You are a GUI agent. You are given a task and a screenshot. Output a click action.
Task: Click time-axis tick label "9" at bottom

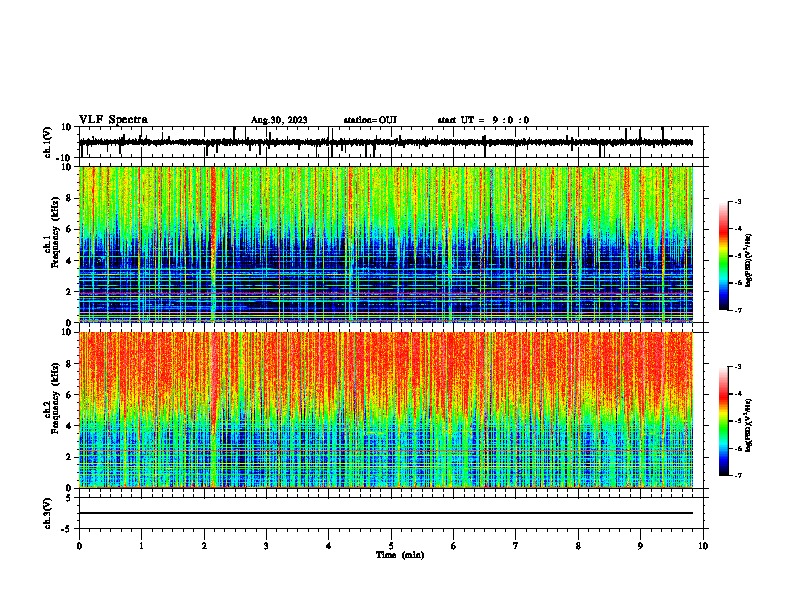click(640, 546)
